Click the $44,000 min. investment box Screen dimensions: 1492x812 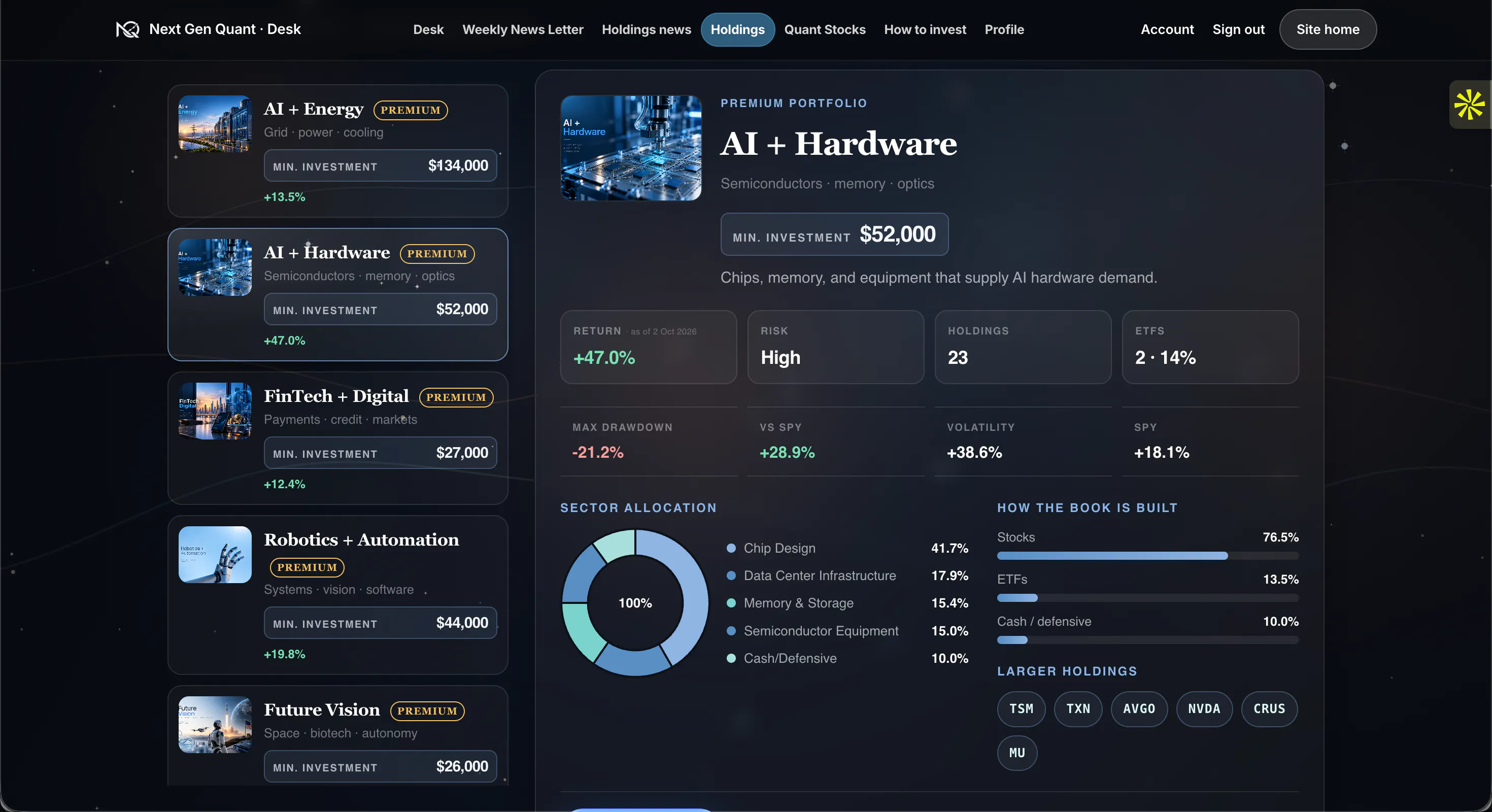pos(381,623)
